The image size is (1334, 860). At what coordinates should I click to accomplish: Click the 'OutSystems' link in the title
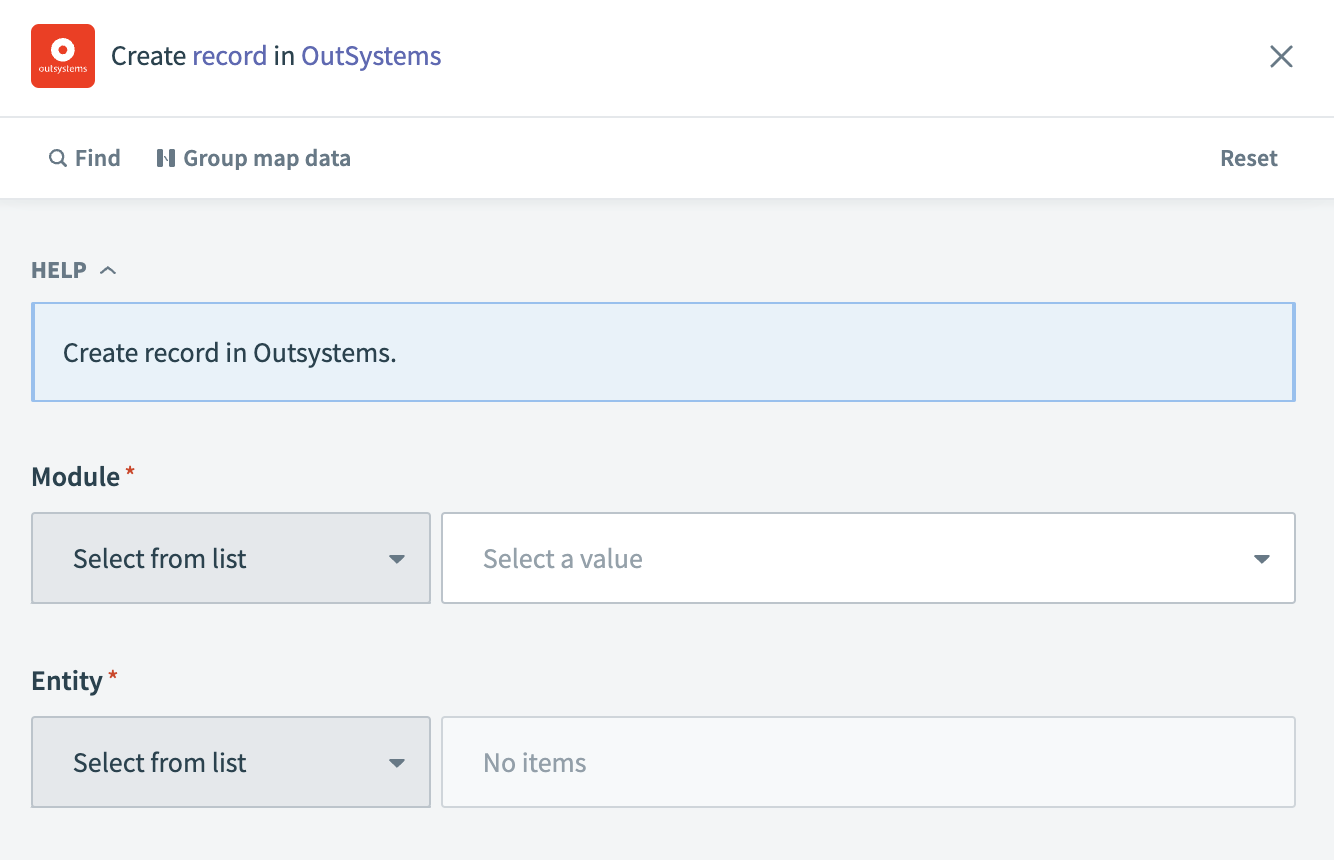pos(371,56)
